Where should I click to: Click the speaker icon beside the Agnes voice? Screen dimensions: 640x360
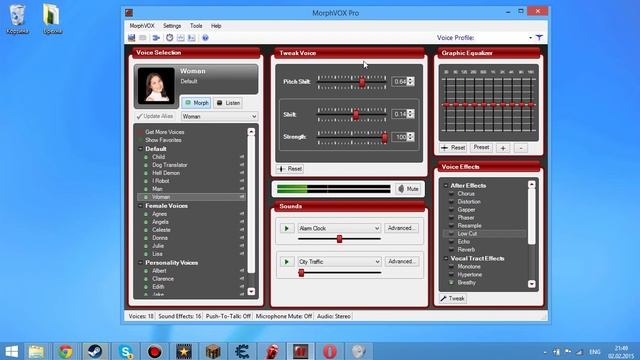coord(242,214)
